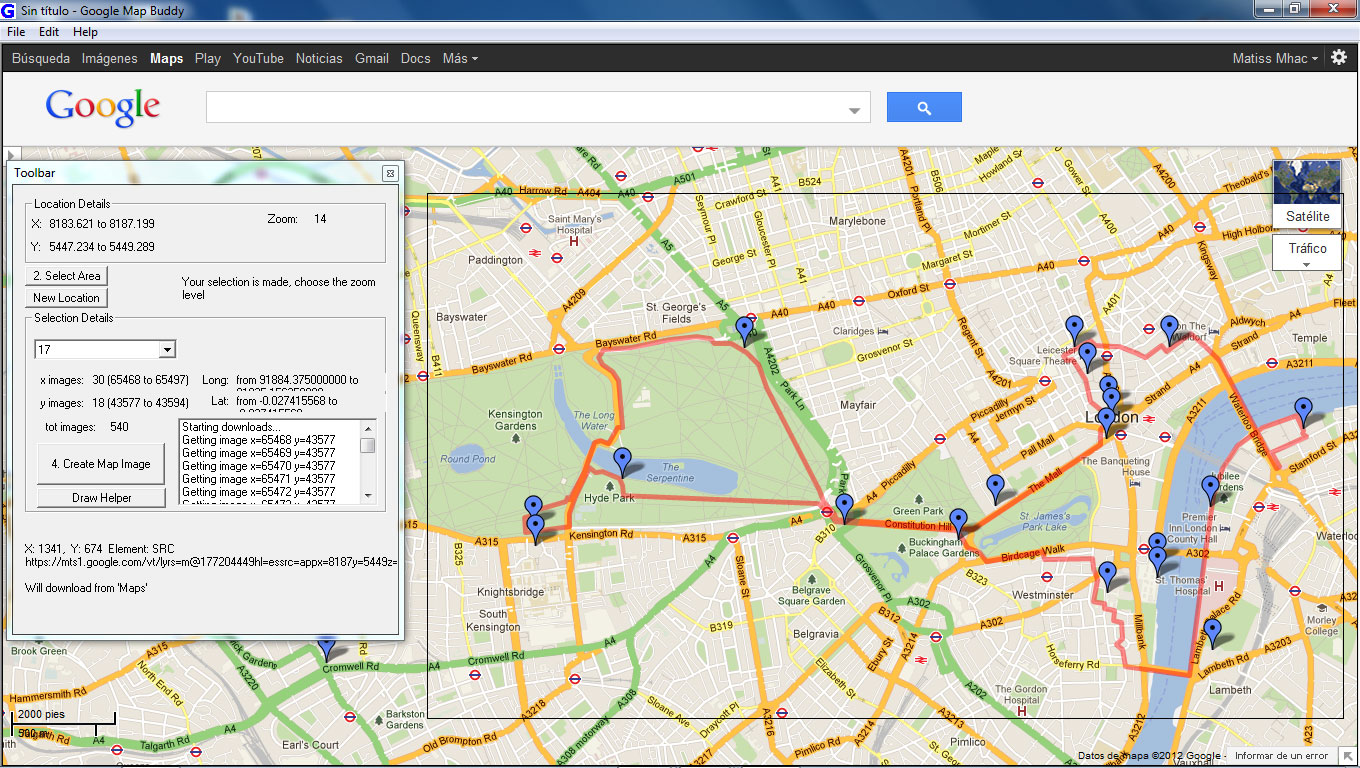Select Gmail in the navigation bar
Image resolution: width=1360 pixels, height=768 pixels.
point(371,58)
